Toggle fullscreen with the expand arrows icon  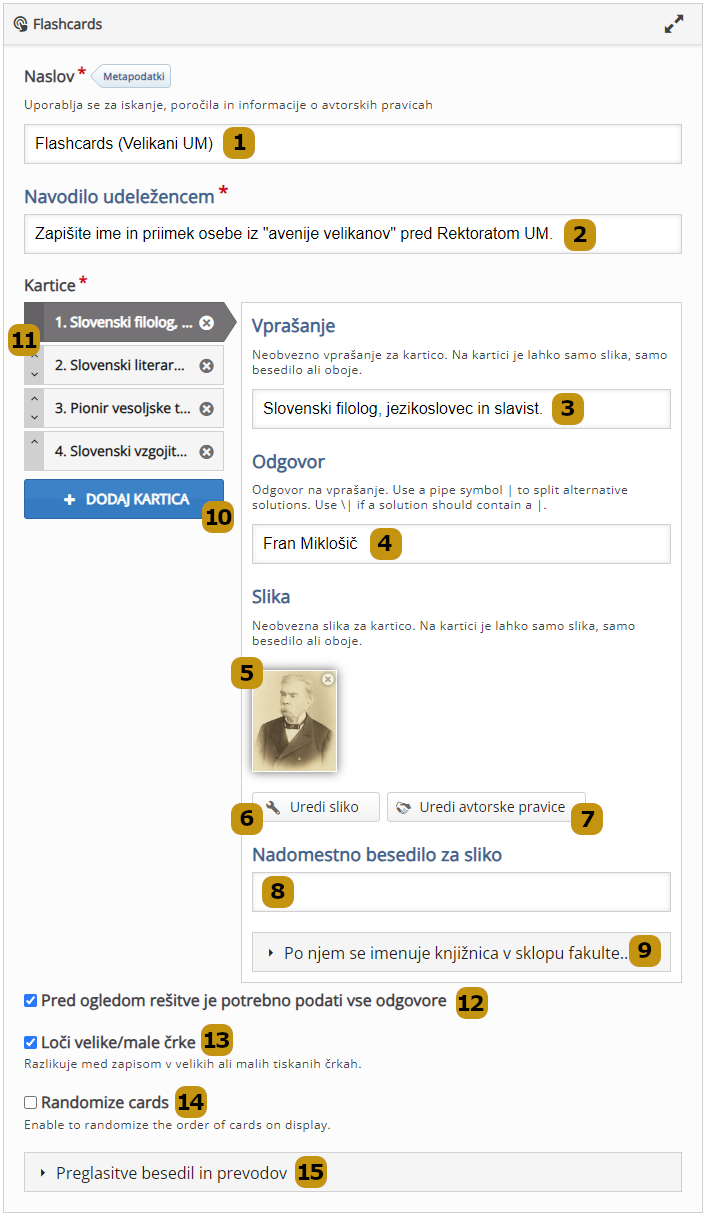(674, 24)
